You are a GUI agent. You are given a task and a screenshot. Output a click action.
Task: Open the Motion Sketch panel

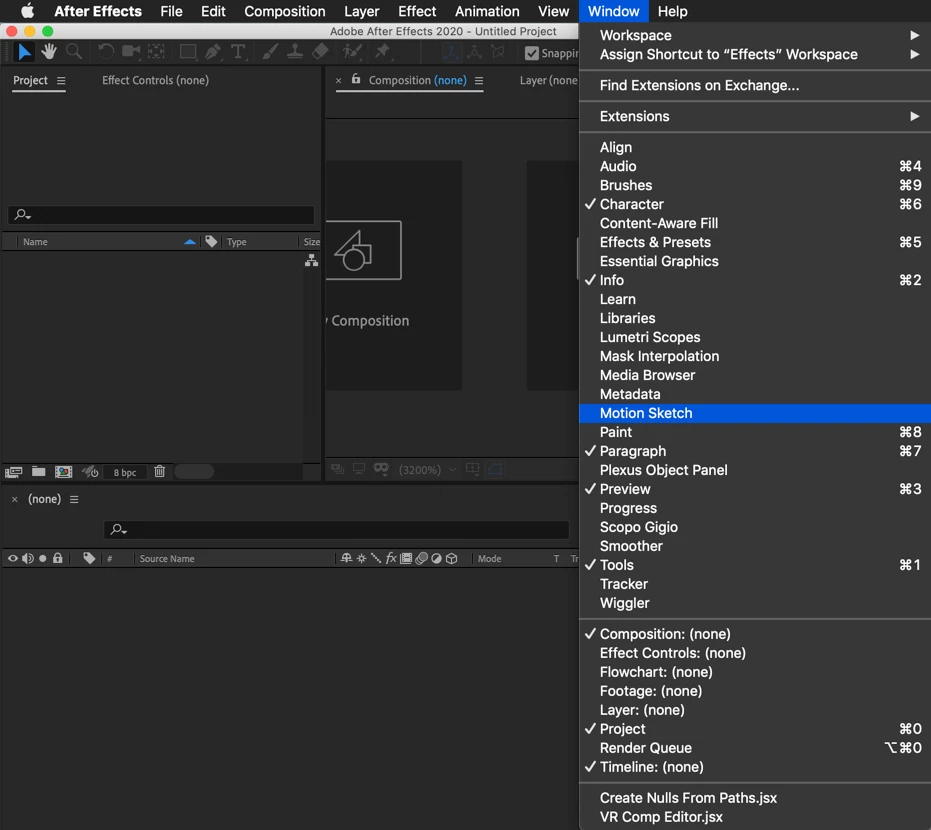(x=755, y=413)
